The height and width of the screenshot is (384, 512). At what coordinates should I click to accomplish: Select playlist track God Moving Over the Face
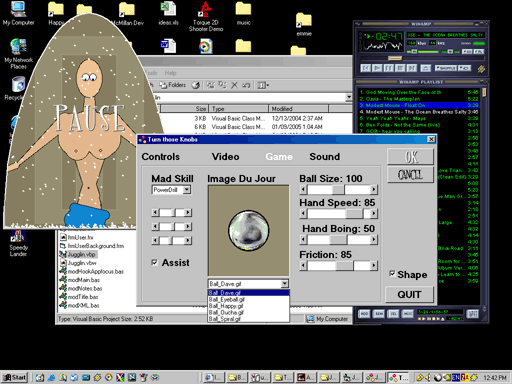[x=418, y=92]
